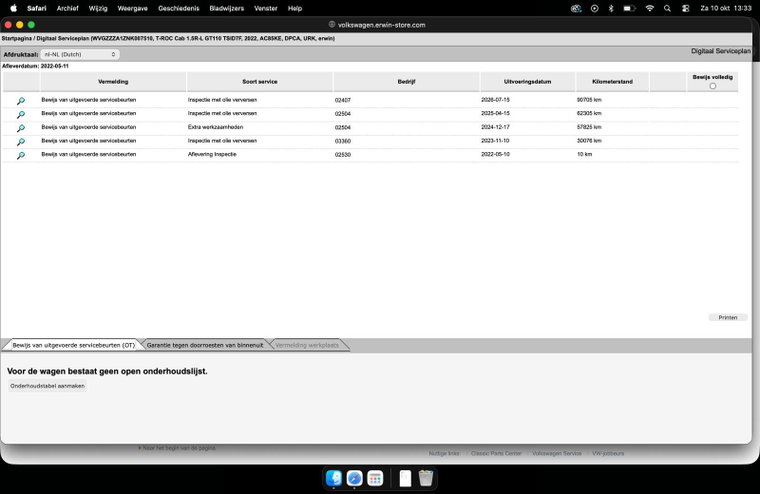Viewport: 760px width, 494px height.
Task: View the Extra werkzaamheden entry via magnifier
Action: pos(21,128)
